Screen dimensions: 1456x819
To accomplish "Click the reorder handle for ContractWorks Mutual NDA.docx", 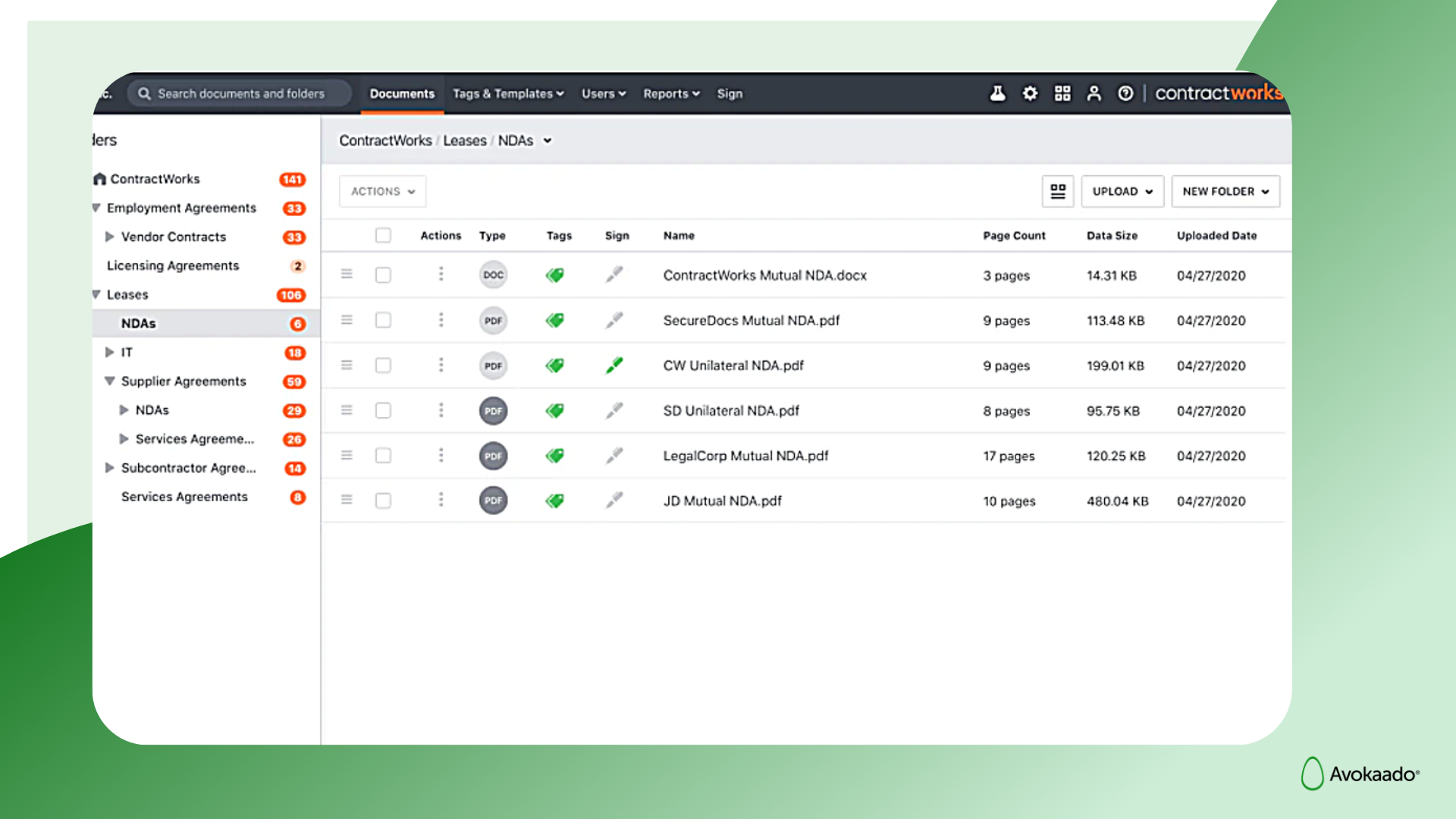I will click(x=347, y=274).
